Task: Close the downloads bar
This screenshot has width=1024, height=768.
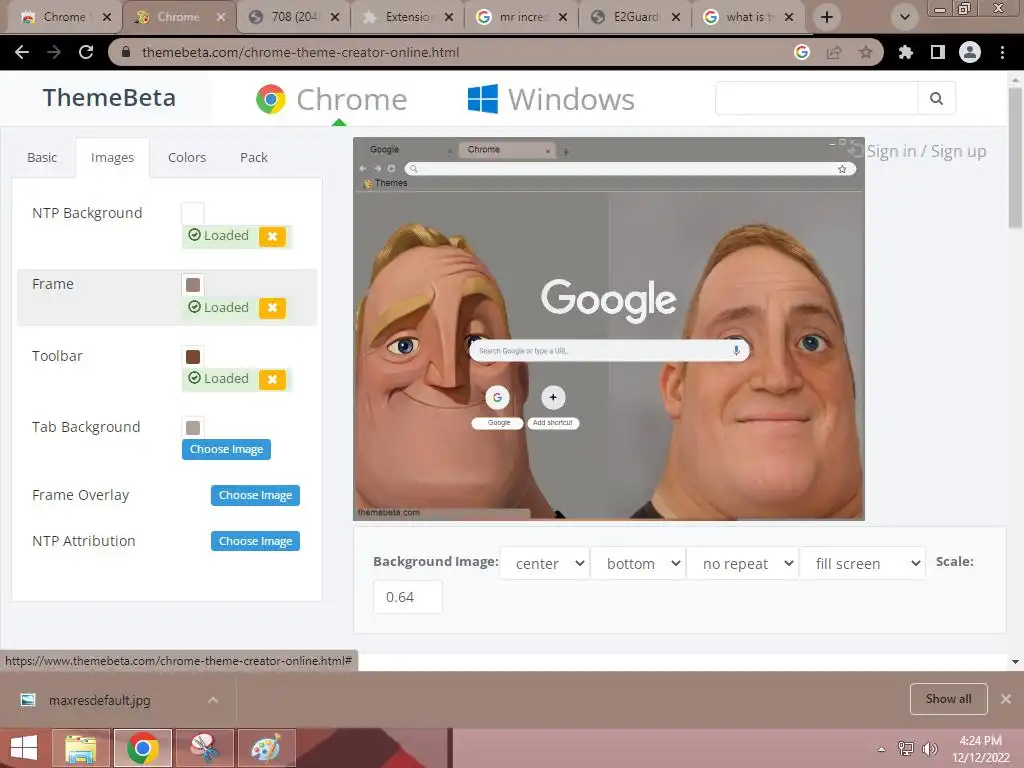Action: point(1006,699)
